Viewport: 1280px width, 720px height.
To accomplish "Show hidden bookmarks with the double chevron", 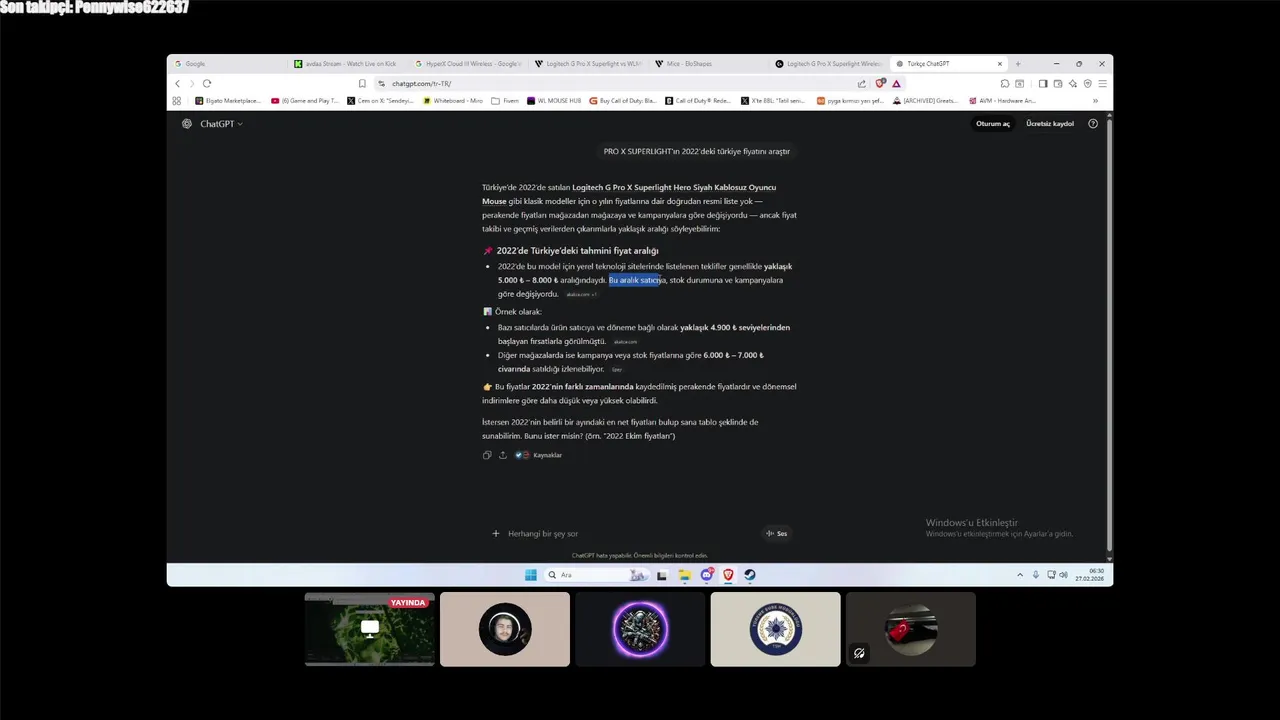I will click(1095, 101).
